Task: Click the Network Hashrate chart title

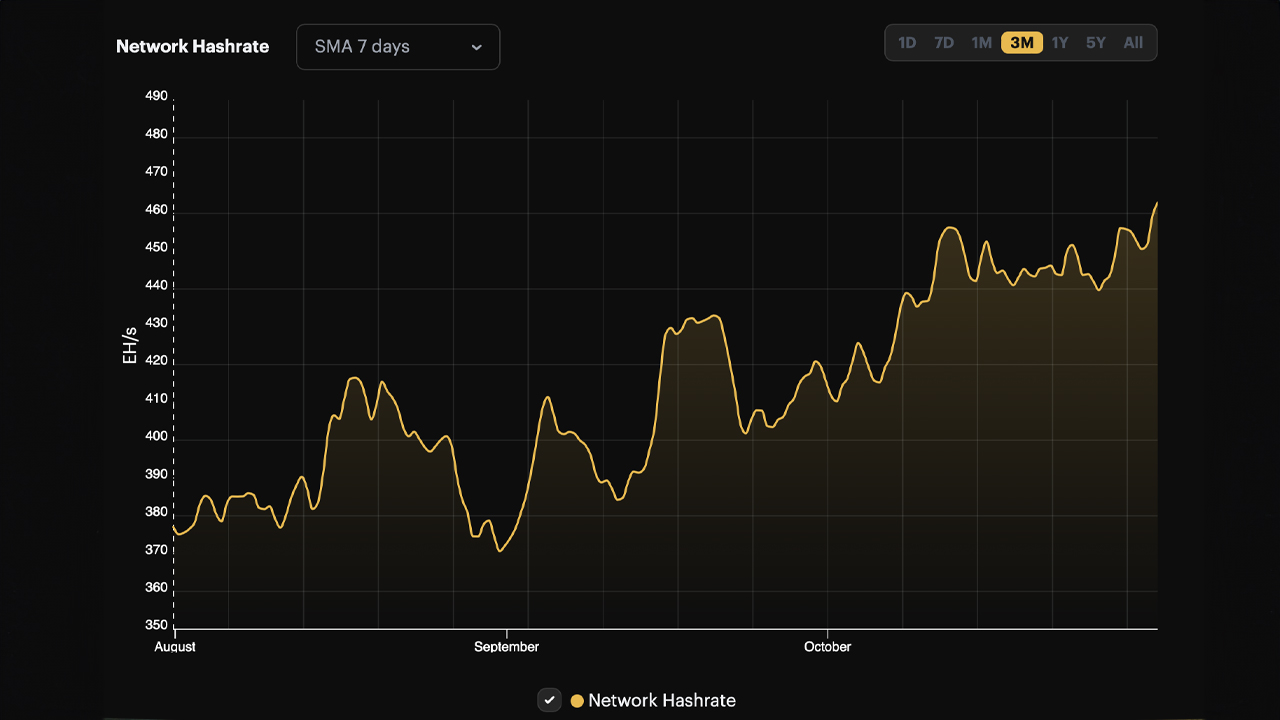Action: click(x=193, y=46)
